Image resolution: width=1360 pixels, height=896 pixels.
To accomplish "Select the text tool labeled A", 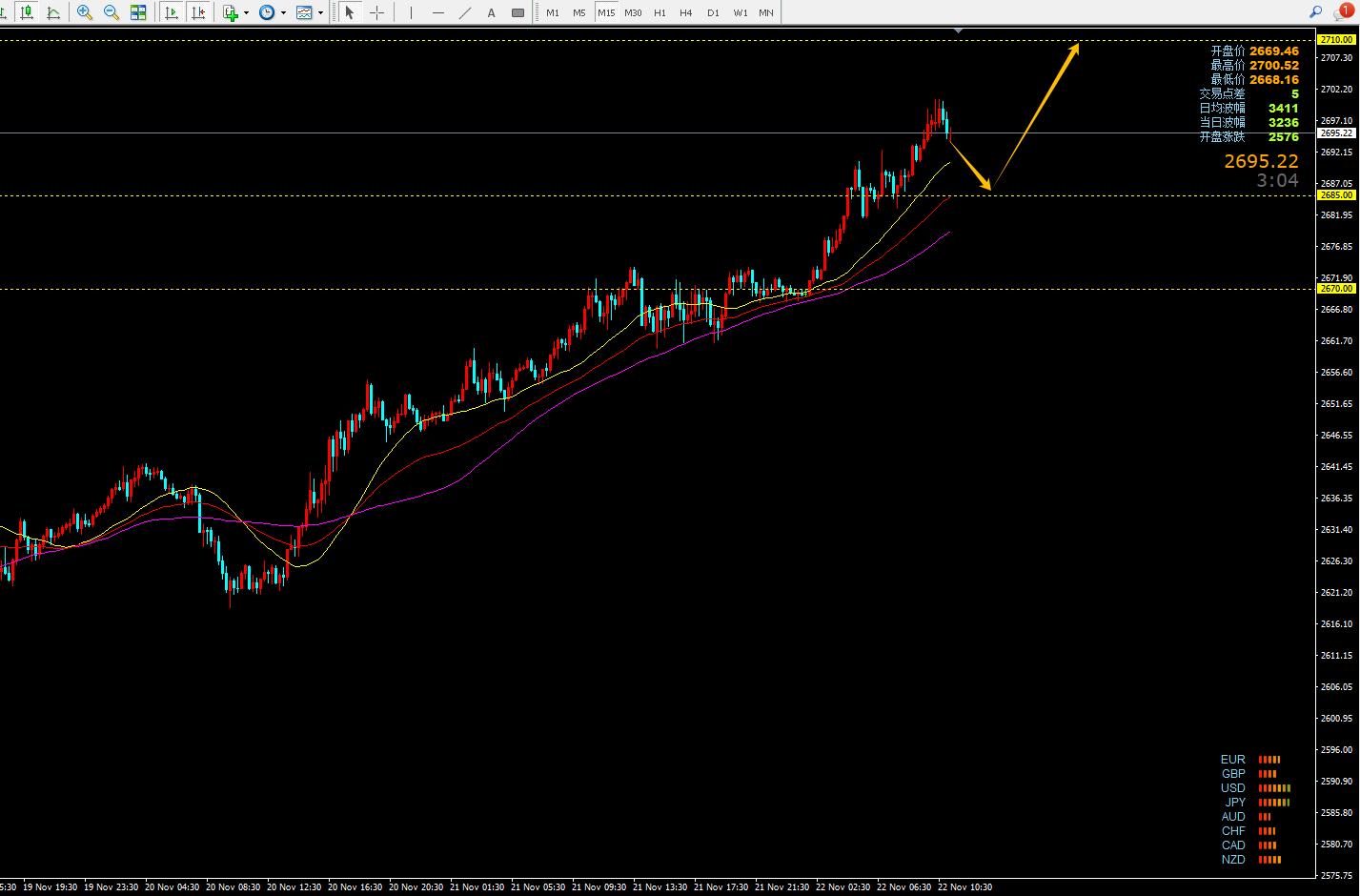I will coord(491,12).
